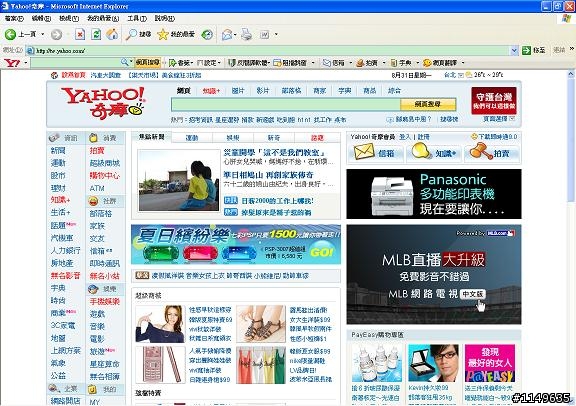Screen dimensions: 576x406
Task: Expand the Links toolbar chevron »
Action: pyautogui.click(x=572, y=49)
